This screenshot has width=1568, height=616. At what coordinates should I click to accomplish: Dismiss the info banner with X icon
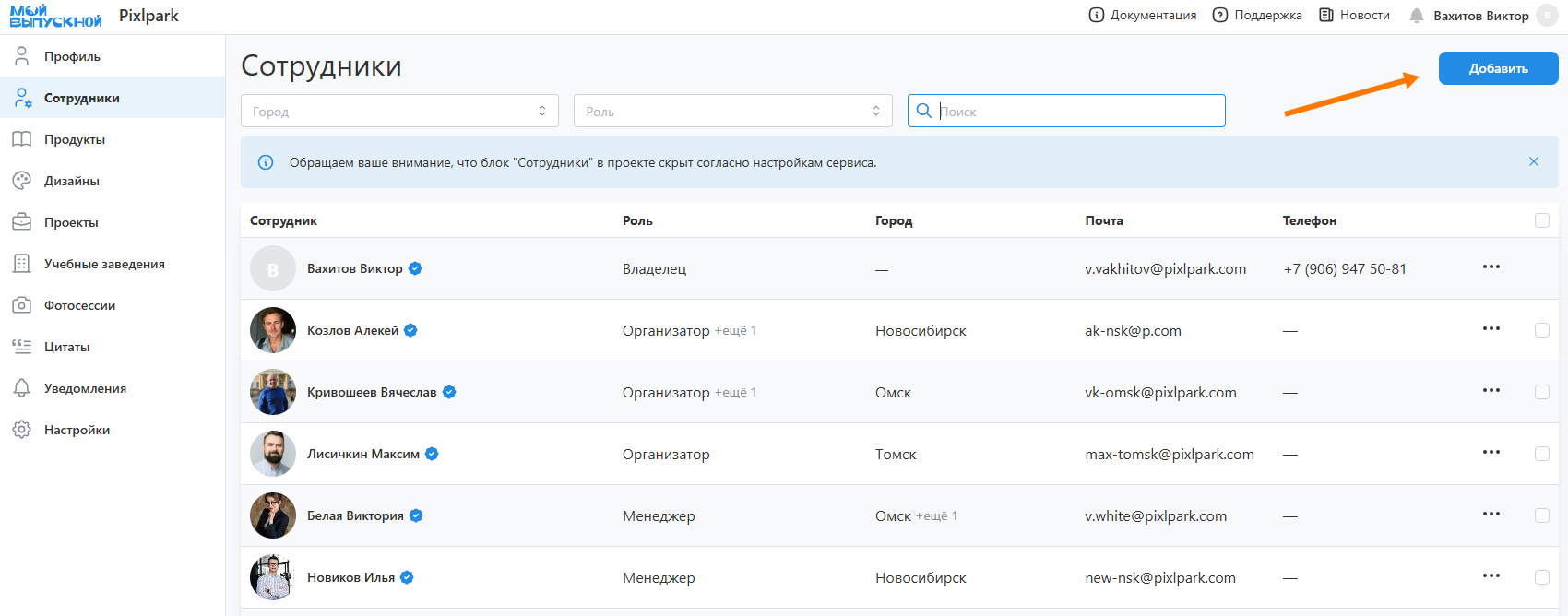point(1534,161)
